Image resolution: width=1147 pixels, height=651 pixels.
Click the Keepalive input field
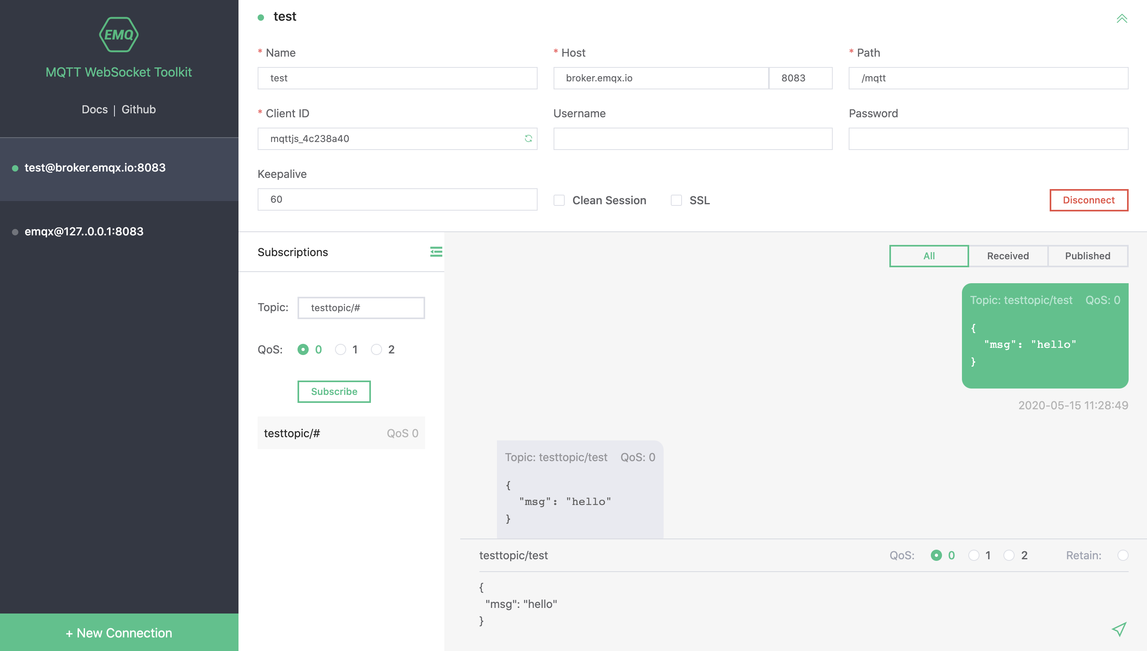[x=397, y=200]
